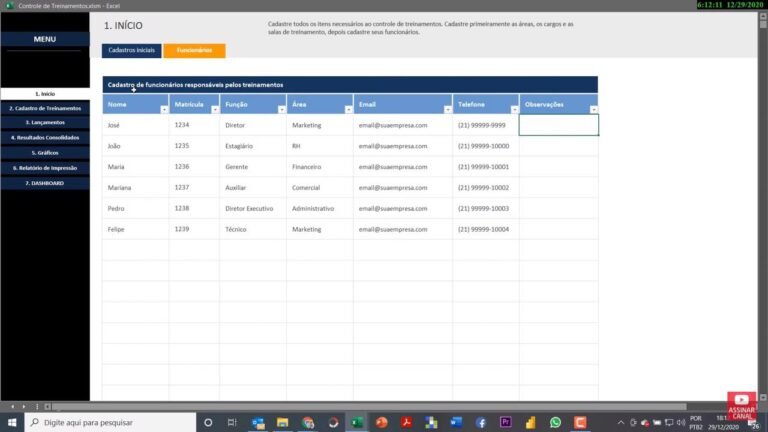The image size is (768, 432).
Task: Click the Gerente function cell
Action: (x=253, y=167)
